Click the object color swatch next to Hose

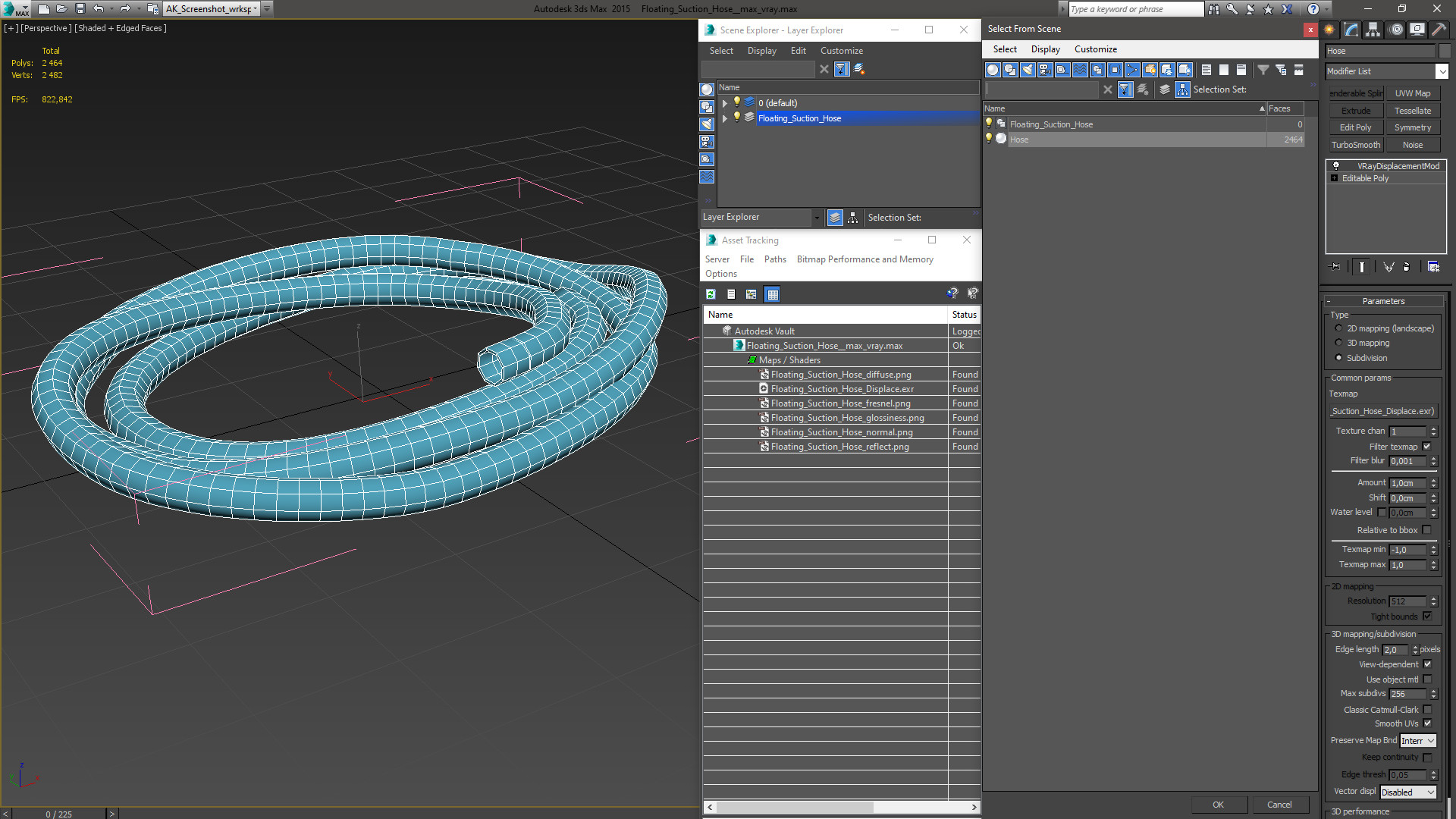pos(1444,51)
